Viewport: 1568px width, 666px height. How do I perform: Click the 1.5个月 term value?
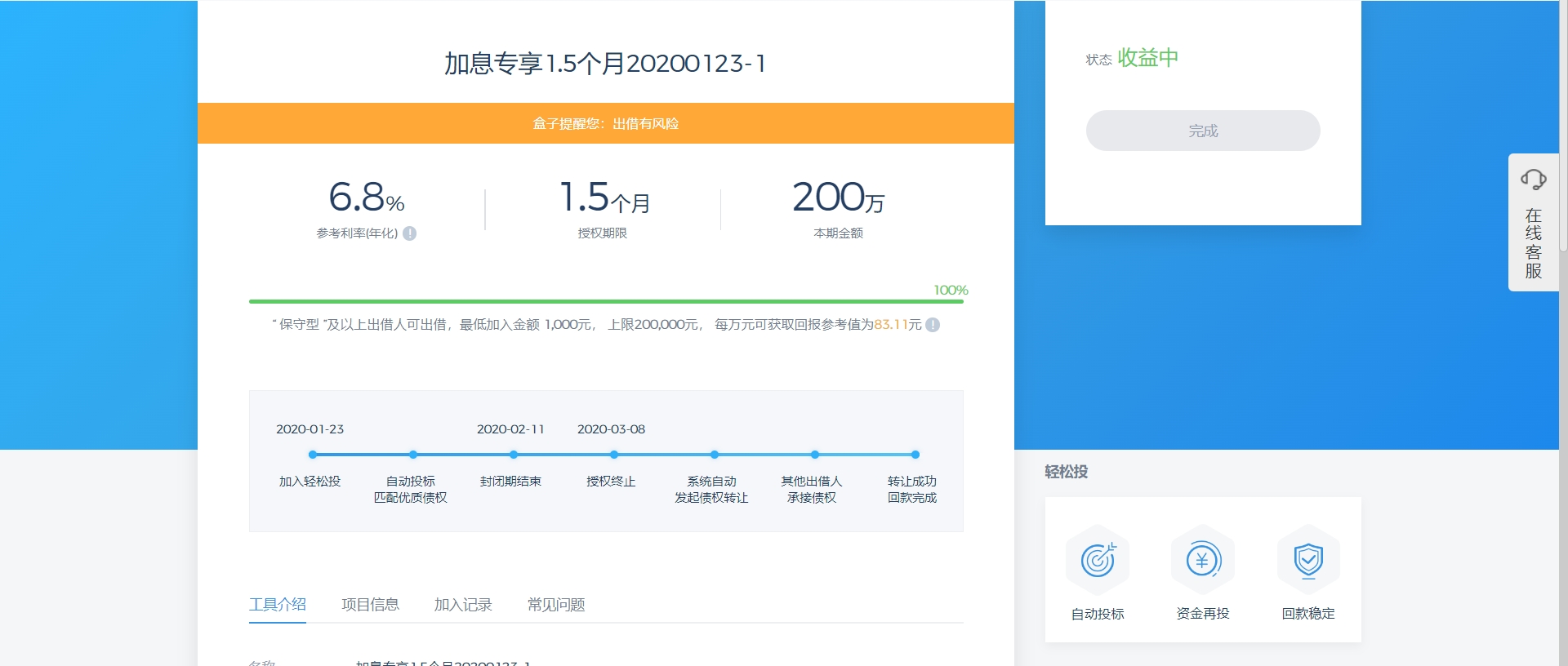coord(604,198)
